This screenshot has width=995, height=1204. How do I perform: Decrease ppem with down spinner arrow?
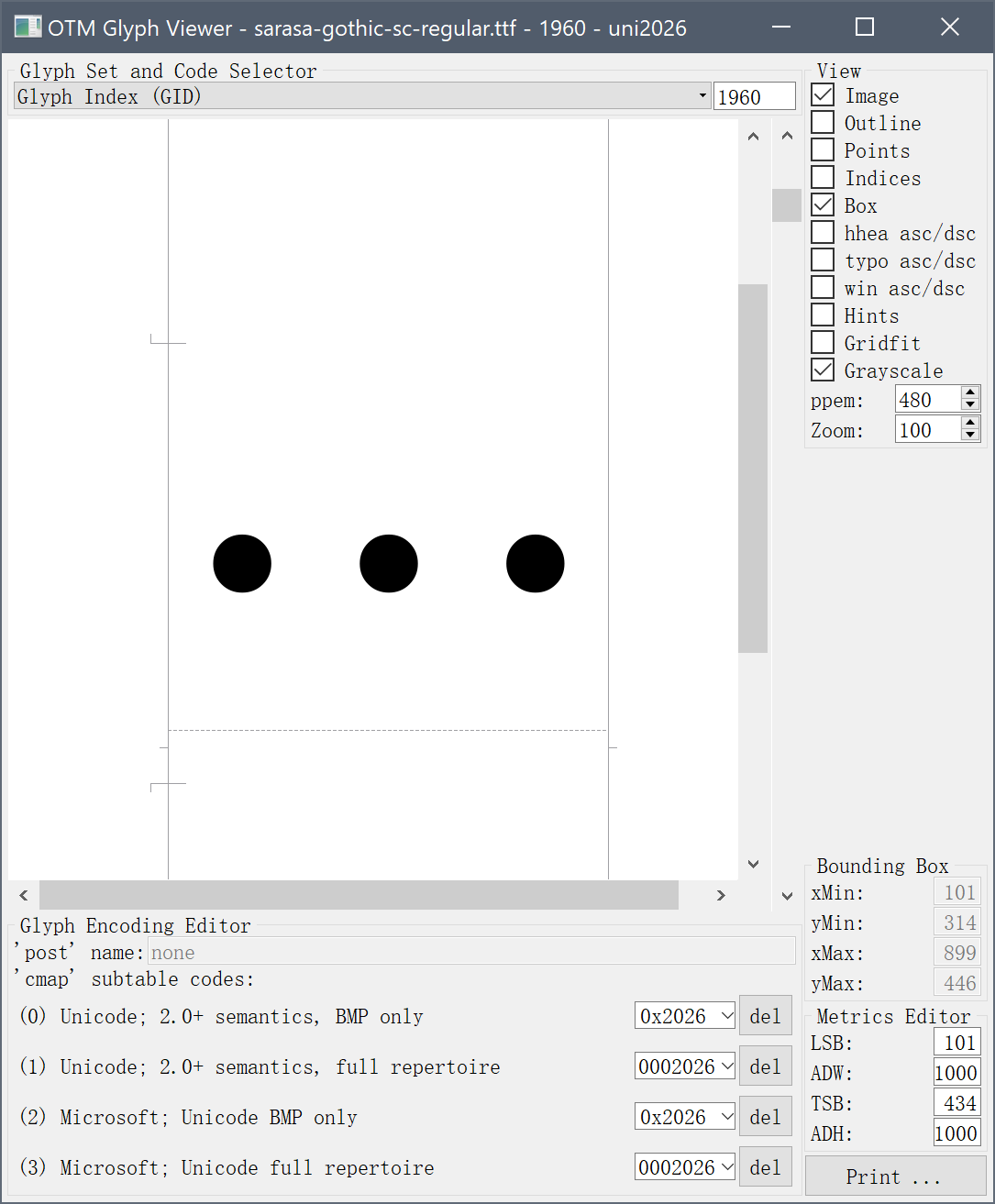pos(970,405)
